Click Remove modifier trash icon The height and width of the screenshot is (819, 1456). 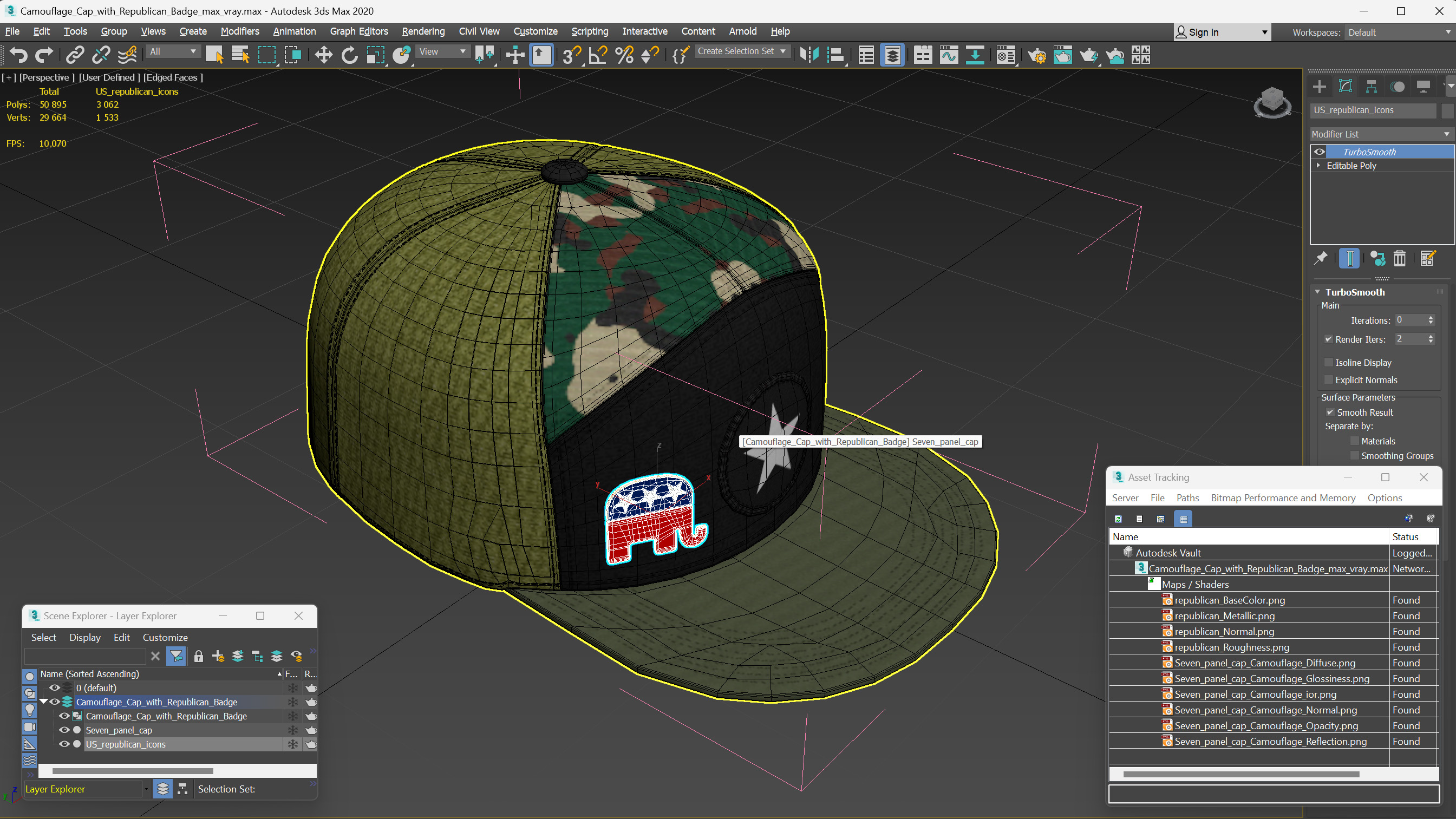[1399, 258]
